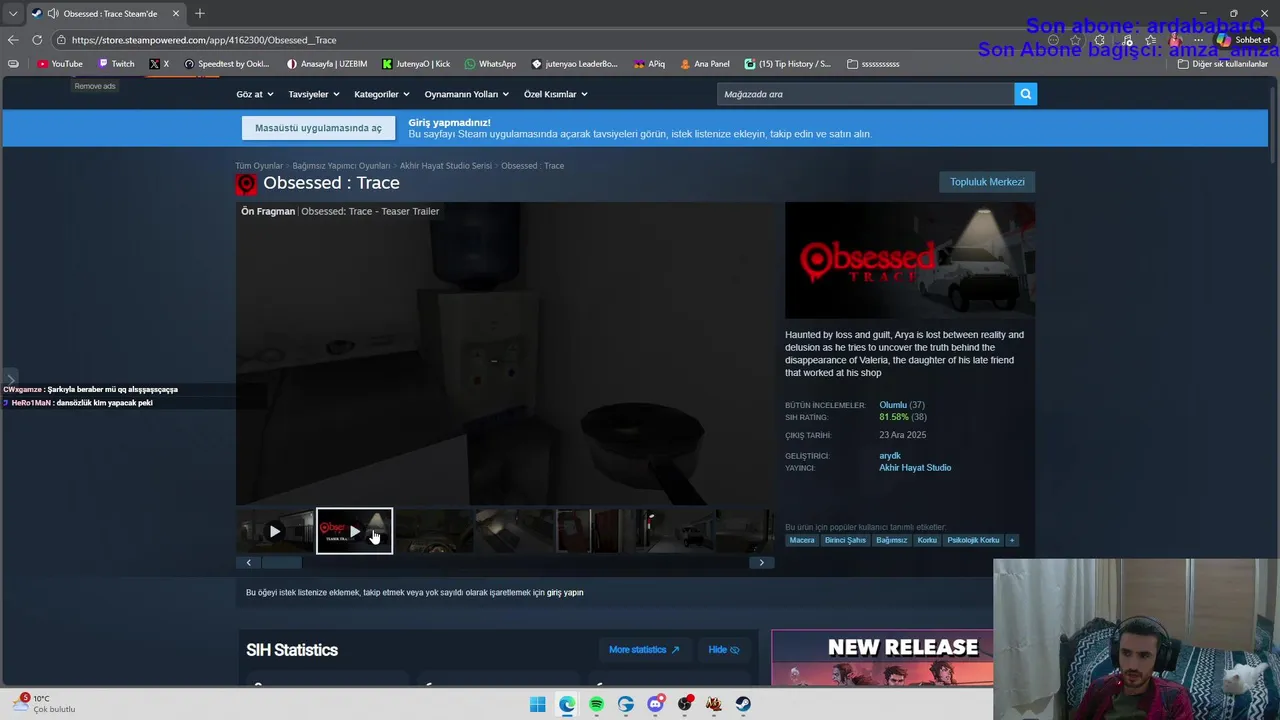
Task: Open Spotify from the taskbar
Action: coord(596,704)
